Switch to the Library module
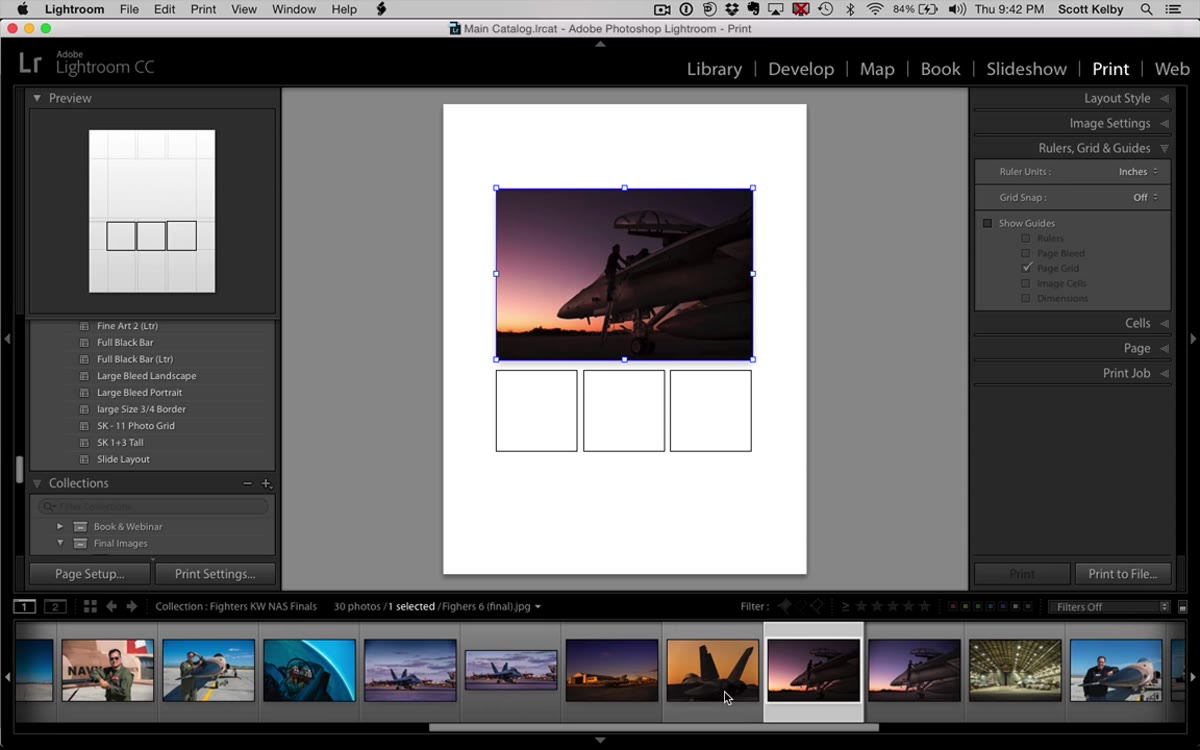Image resolution: width=1200 pixels, height=750 pixels. (714, 69)
